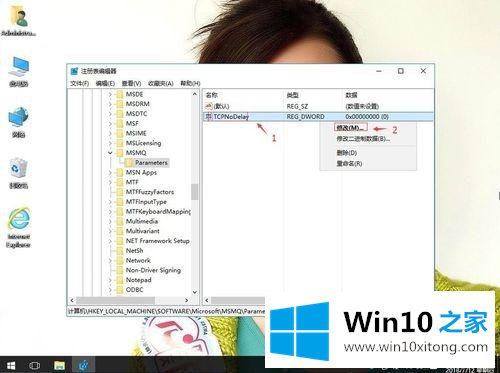Viewport: 500px width, 373px height.
Task: Expand the NET Framework Setup node
Action: 110,241
